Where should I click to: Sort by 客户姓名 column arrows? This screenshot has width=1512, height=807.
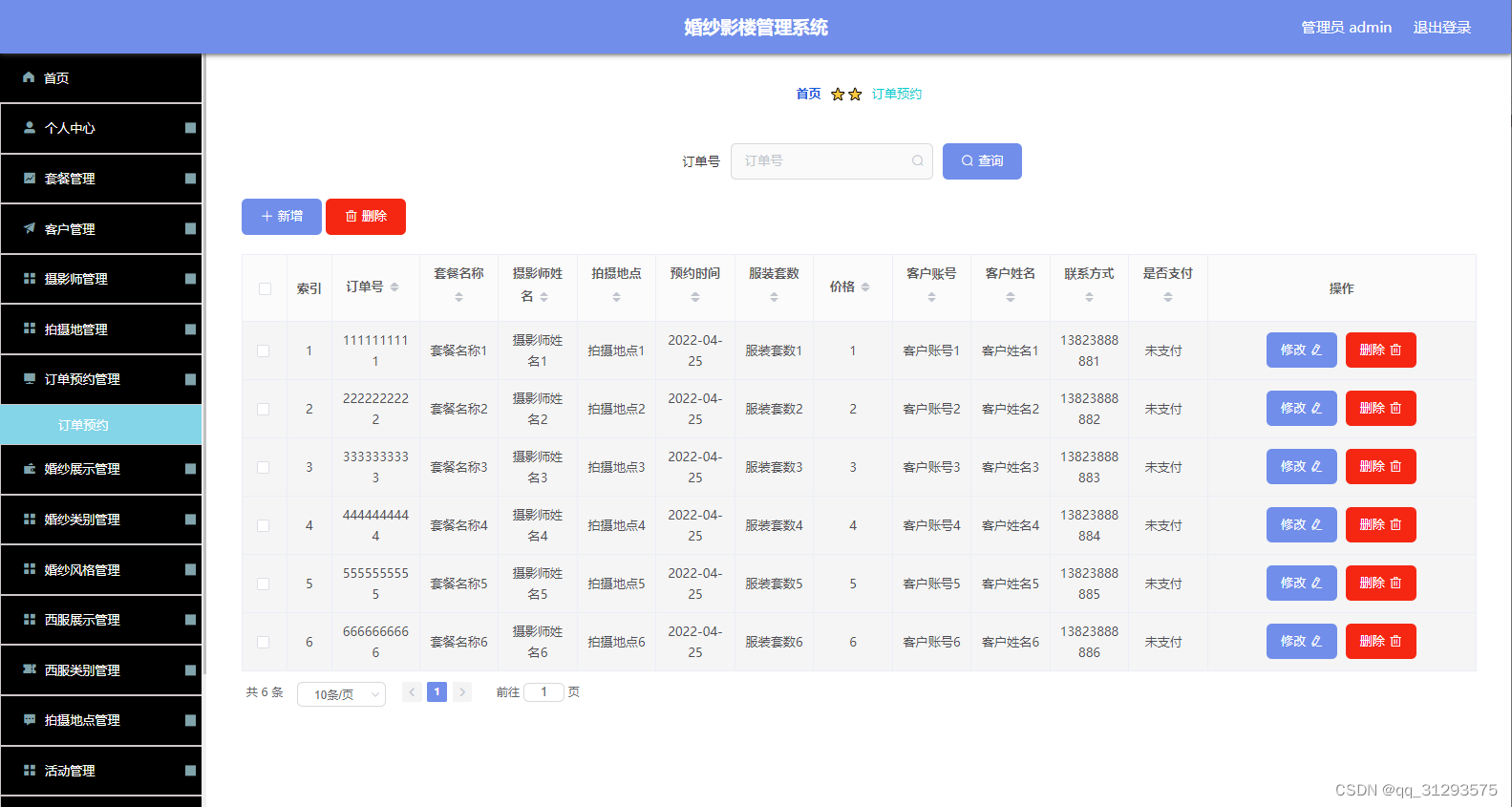point(1011,297)
